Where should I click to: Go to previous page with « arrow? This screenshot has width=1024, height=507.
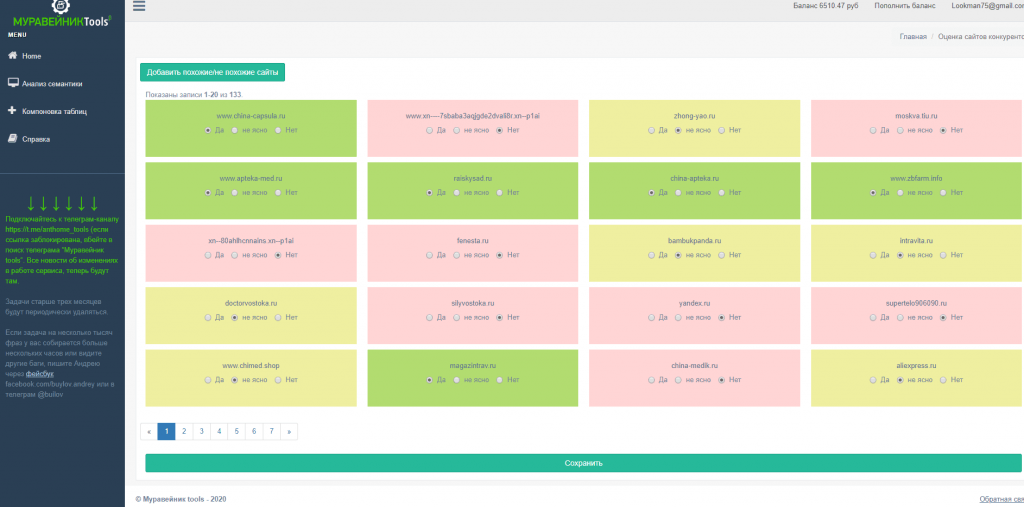[149, 431]
